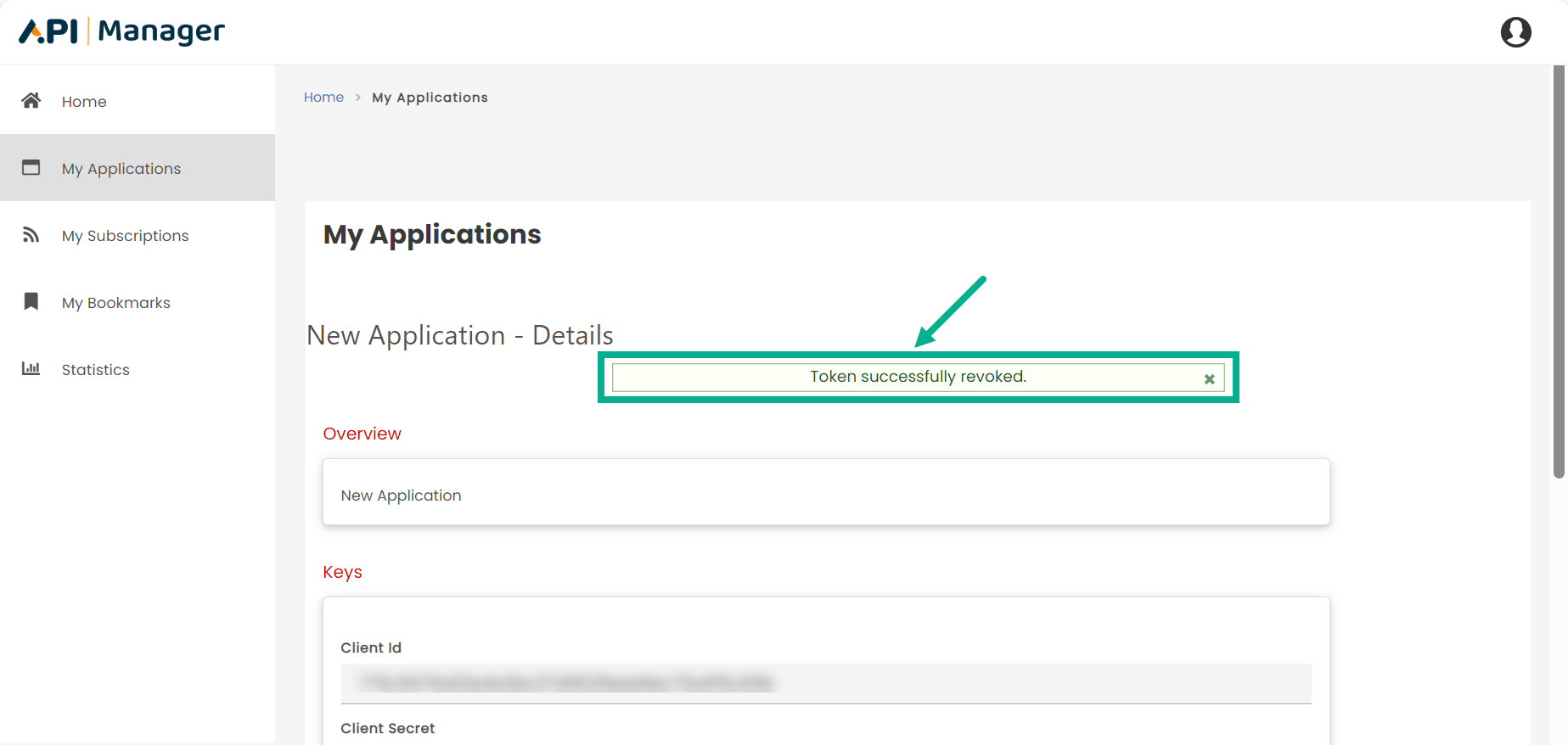Click the 'Token successfully revoked' message text
The image size is (1568, 745).
coord(918,377)
